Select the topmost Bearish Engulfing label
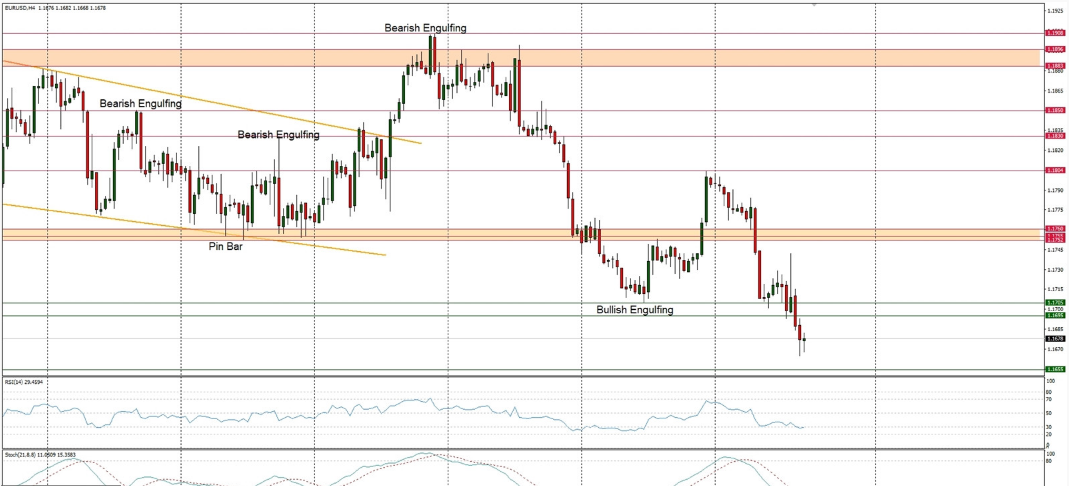Viewport: 1069px width, 486px height. pos(425,28)
